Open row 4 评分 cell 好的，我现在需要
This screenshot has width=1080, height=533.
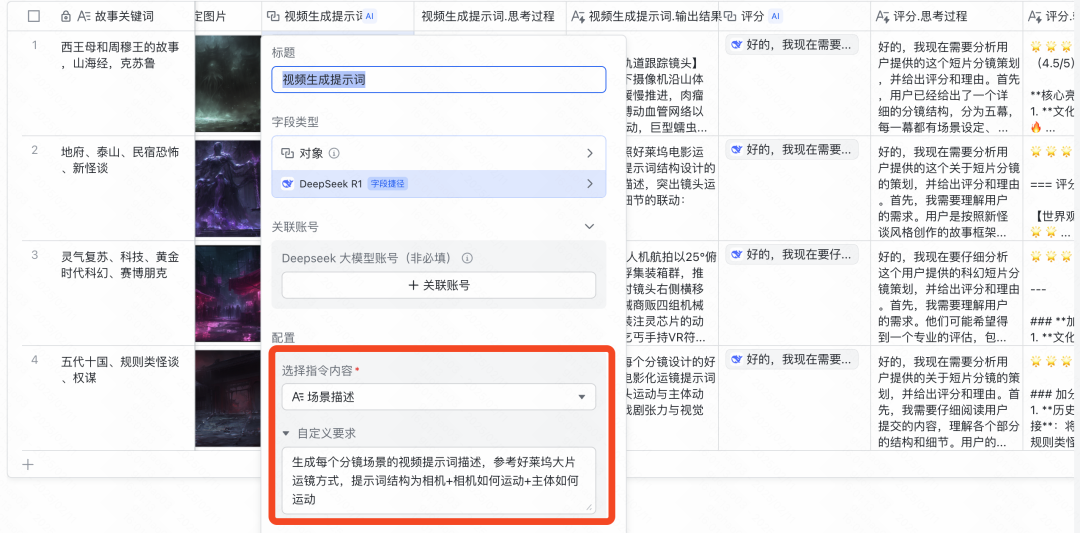(791, 359)
